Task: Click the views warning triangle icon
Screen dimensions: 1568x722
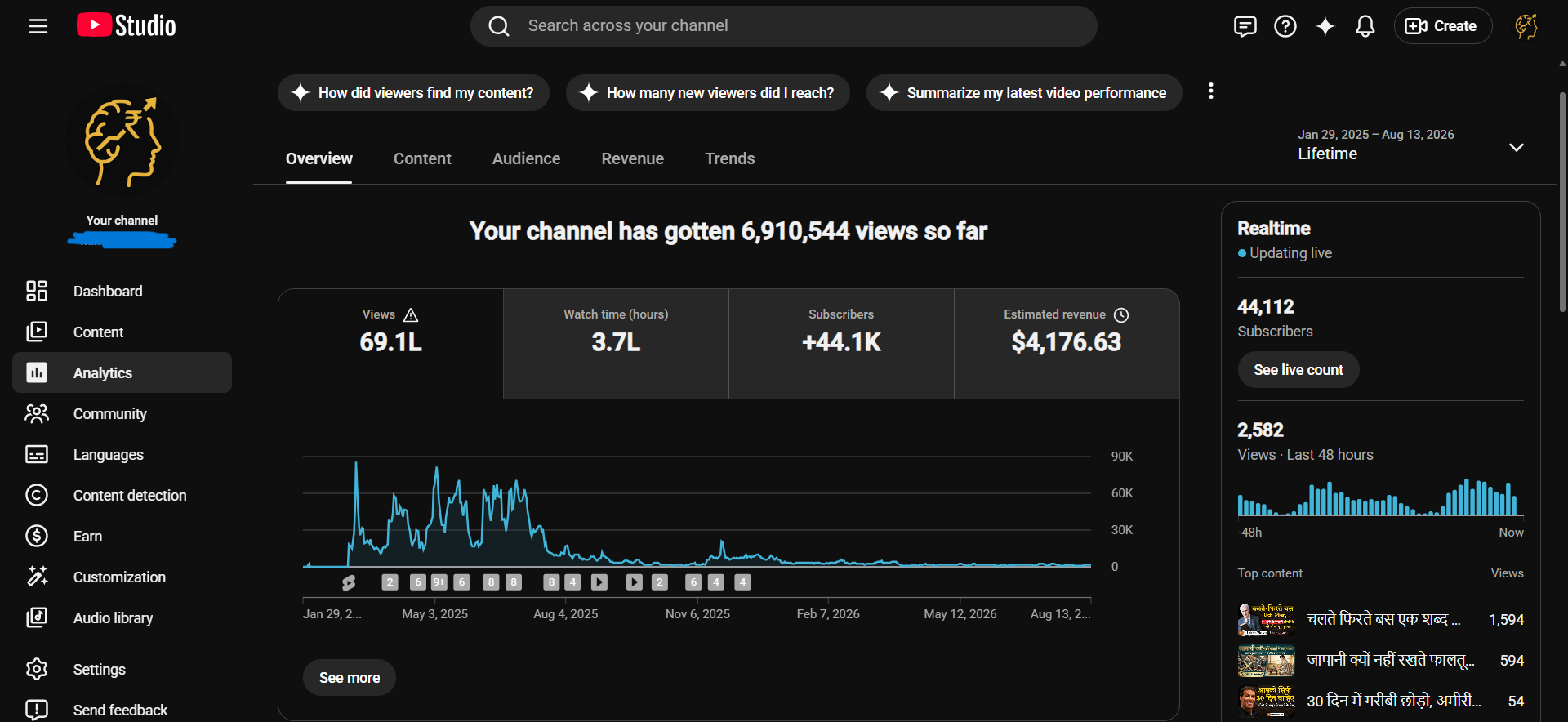Action: (x=411, y=315)
